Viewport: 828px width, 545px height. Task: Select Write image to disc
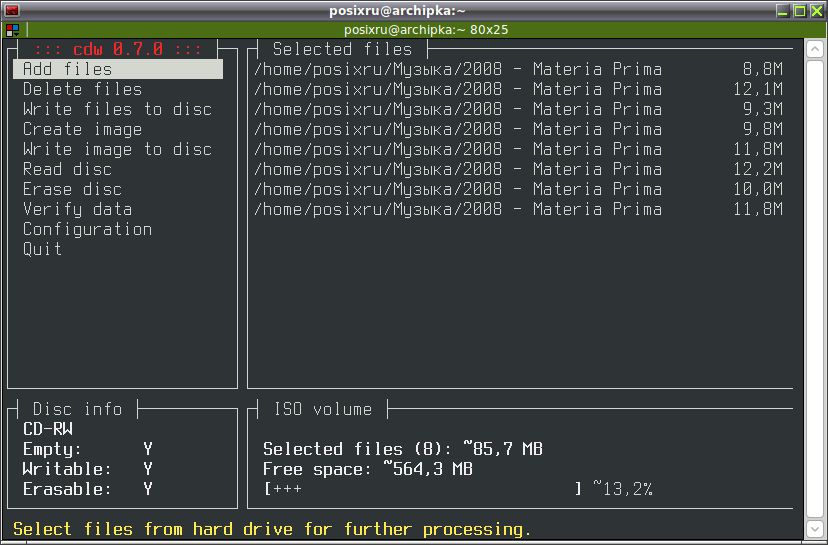tap(117, 149)
